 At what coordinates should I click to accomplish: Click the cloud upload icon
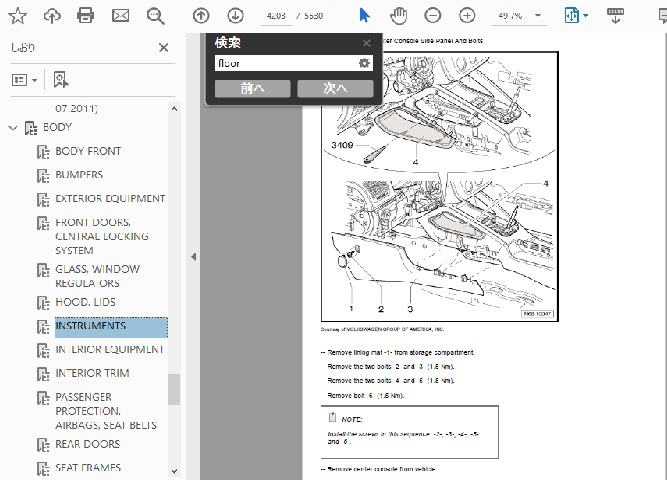[x=52, y=15]
